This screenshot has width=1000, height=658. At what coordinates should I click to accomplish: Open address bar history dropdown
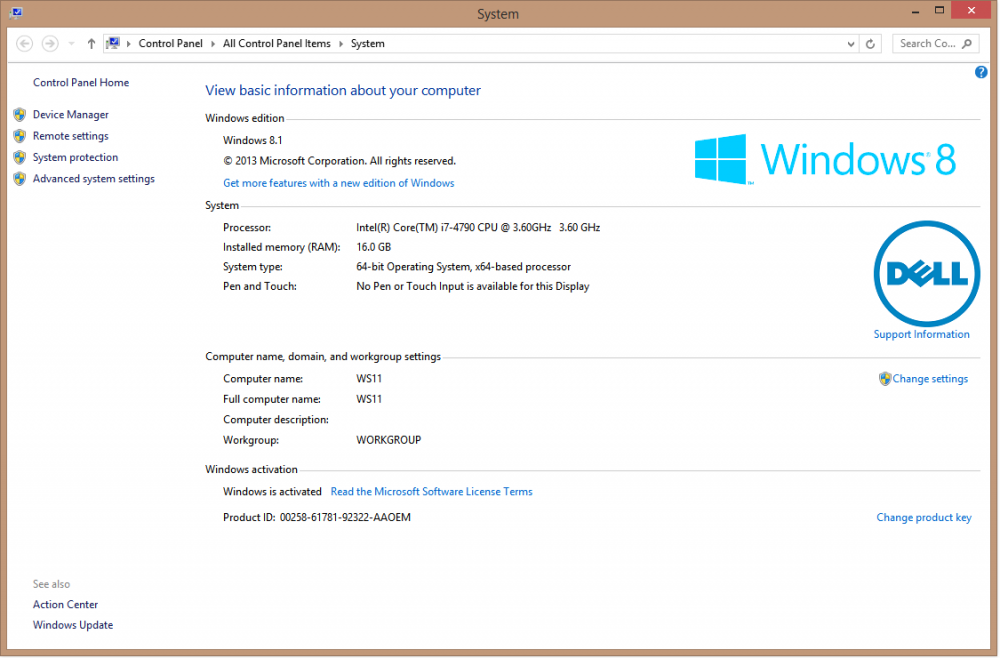pyautogui.click(x=850, y=44)
